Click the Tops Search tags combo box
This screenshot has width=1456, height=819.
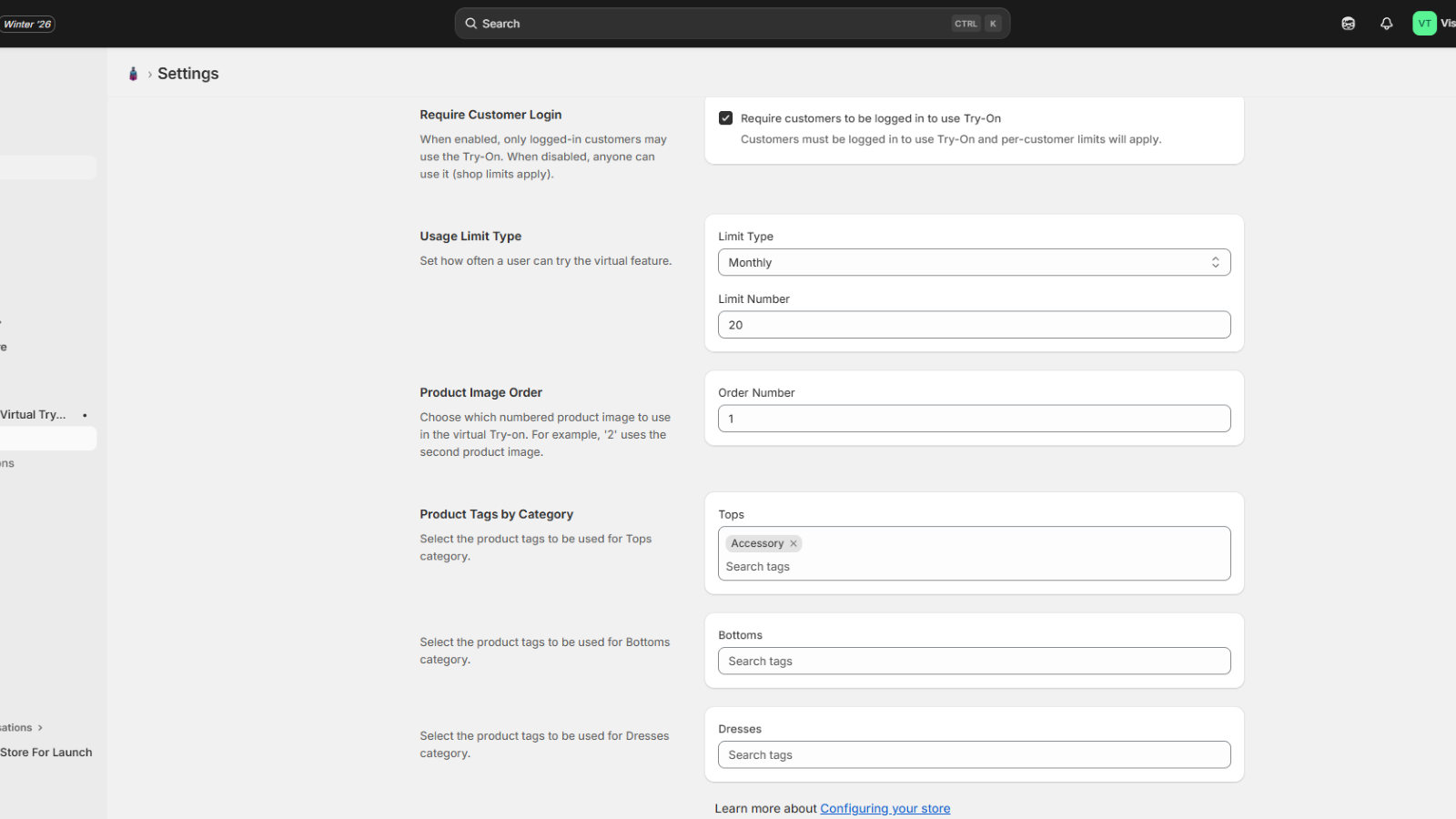coord(974,566)
